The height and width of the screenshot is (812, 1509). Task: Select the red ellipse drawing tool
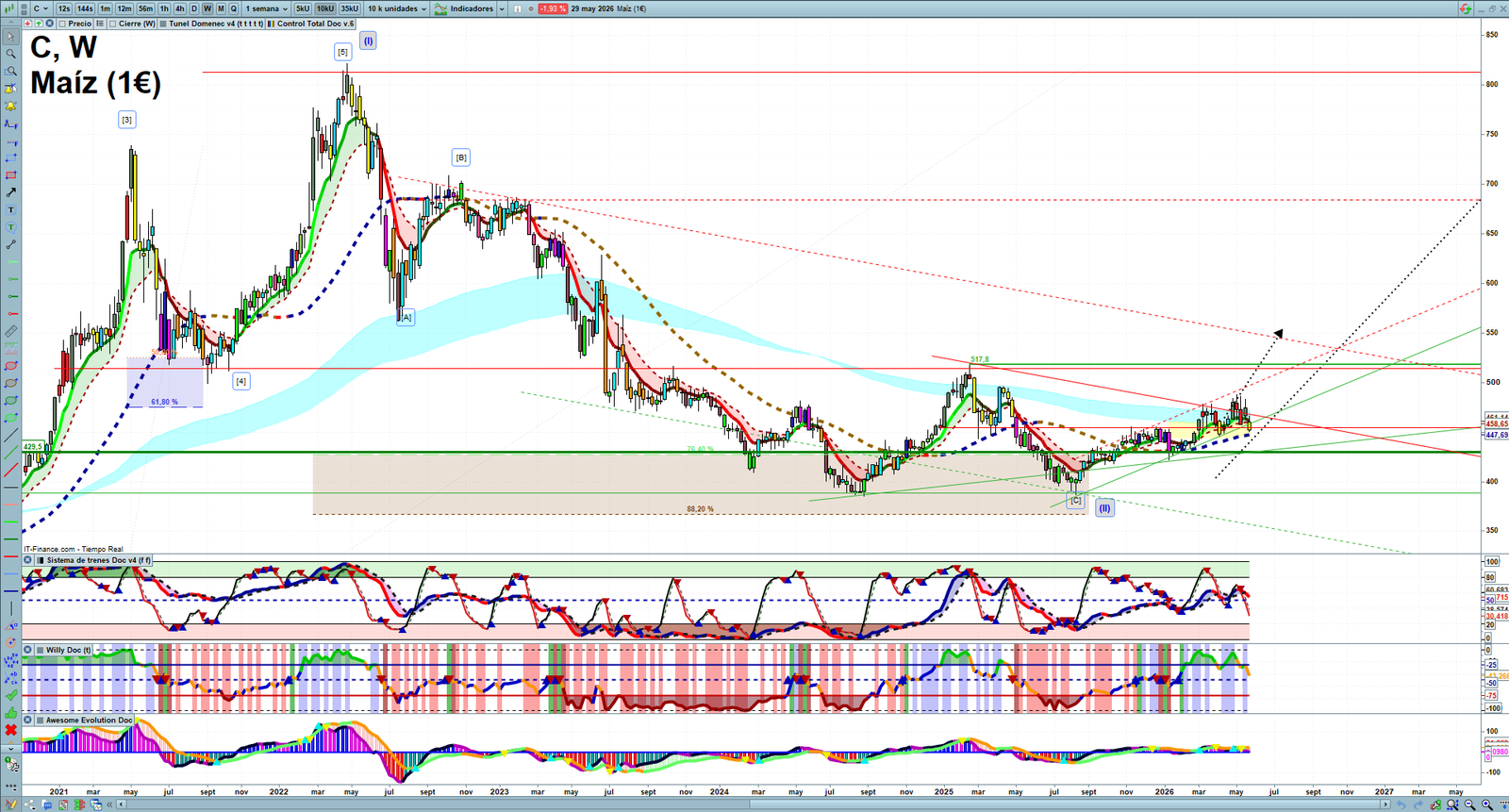[x=10, y=366]
